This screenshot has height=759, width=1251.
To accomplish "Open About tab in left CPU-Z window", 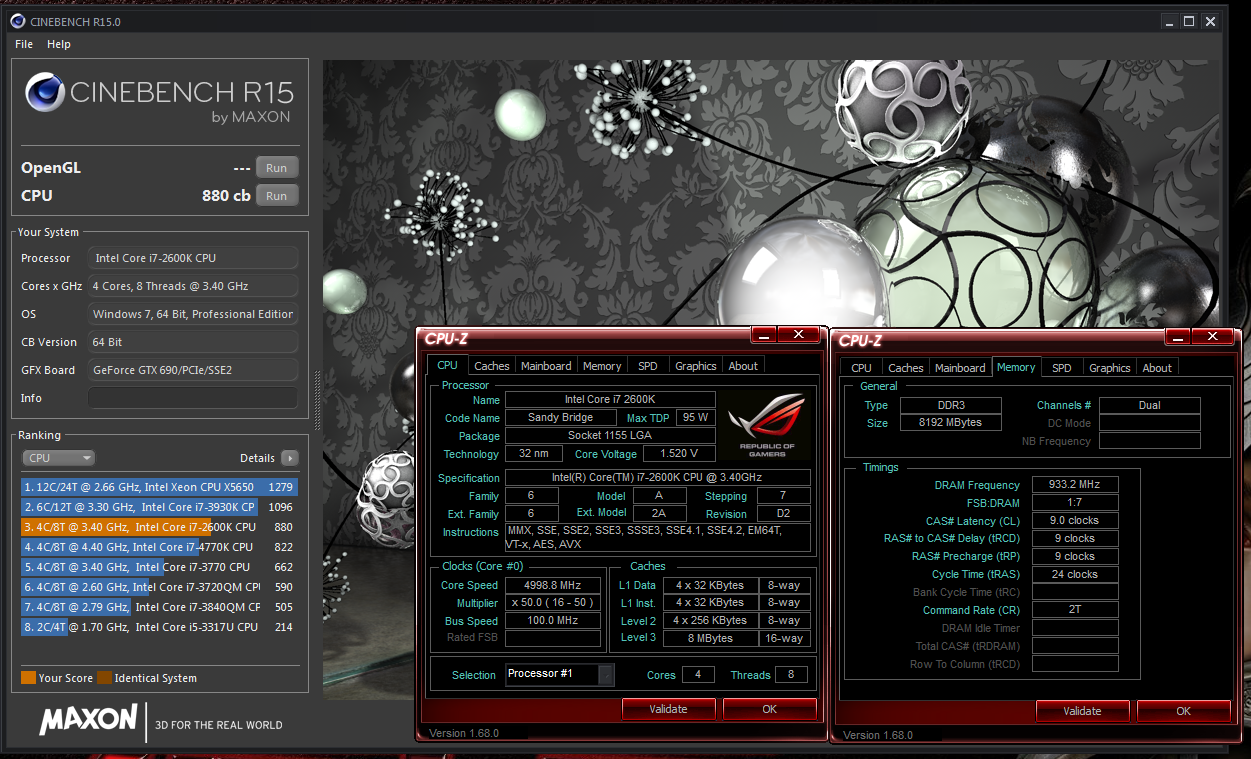I will [743, 366].
